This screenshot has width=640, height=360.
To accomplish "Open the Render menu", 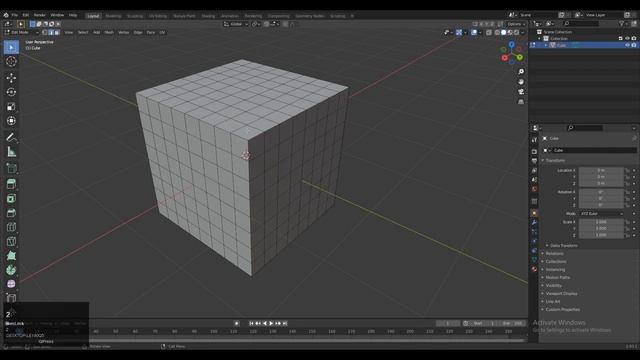I will (x=40, y=15).
